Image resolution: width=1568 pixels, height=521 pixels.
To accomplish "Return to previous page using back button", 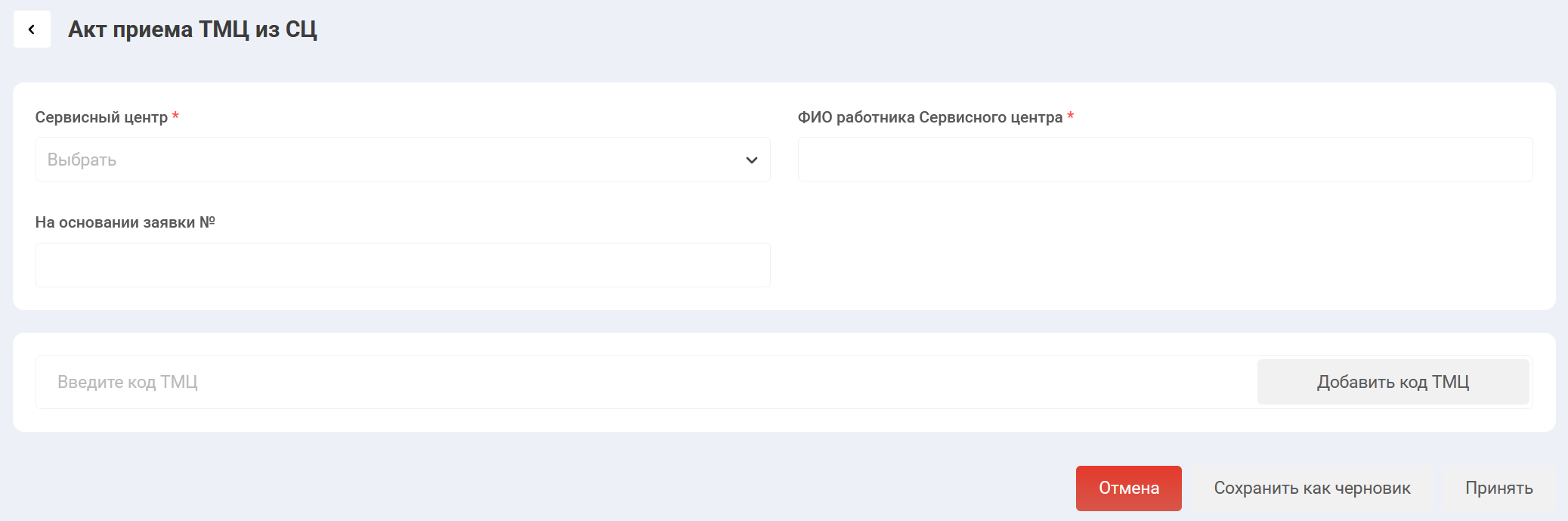I will point(30,31).
